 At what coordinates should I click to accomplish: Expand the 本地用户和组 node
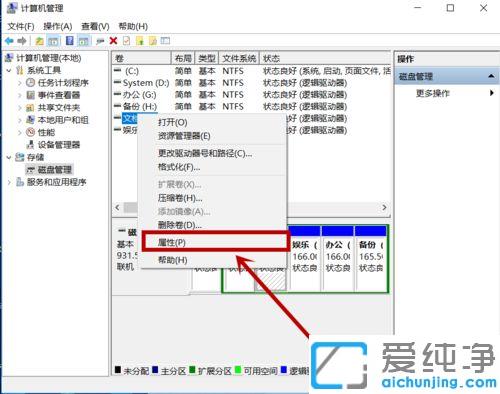[x=20, y=120]
